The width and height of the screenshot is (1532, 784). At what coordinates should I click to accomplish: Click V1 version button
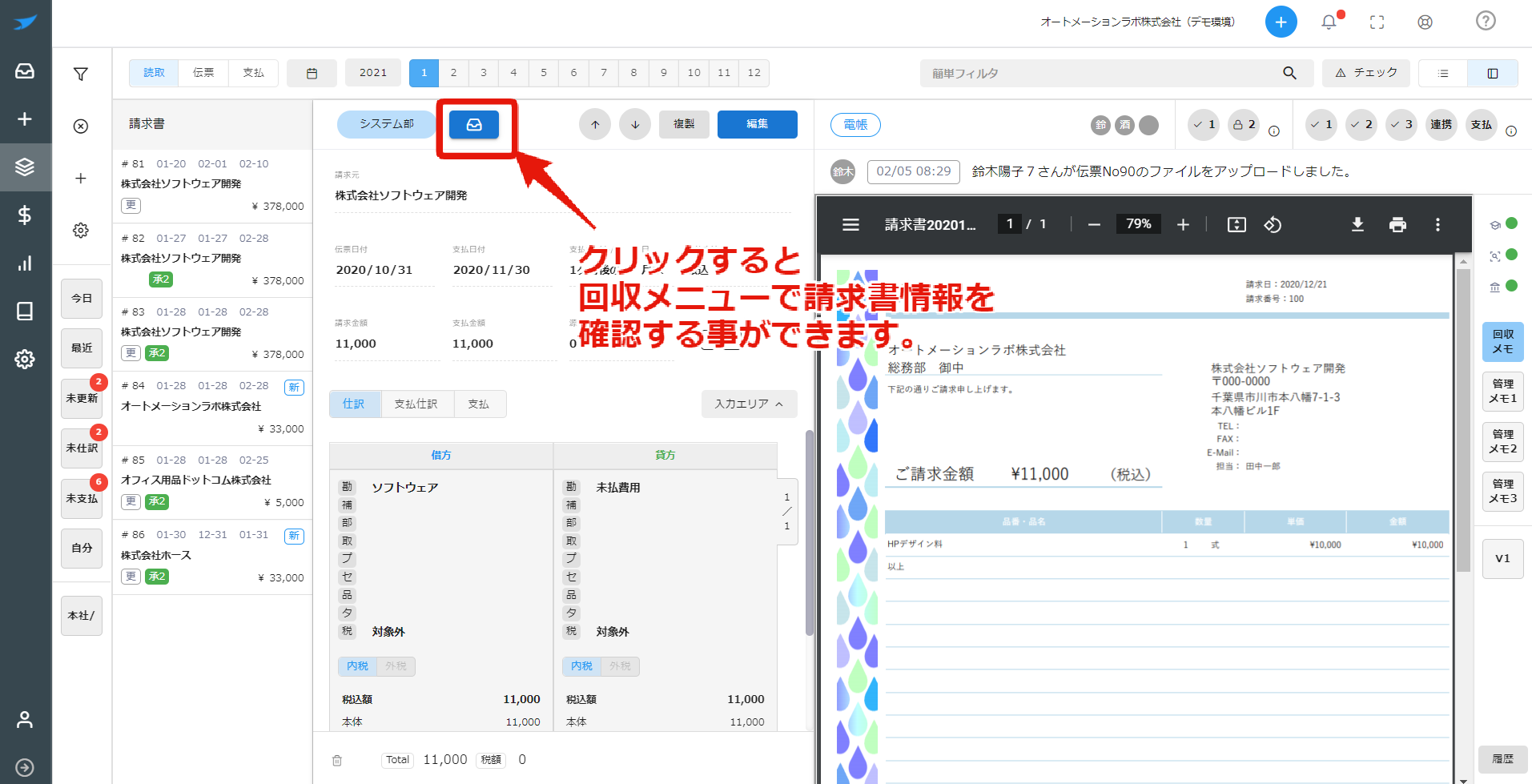1502,558
